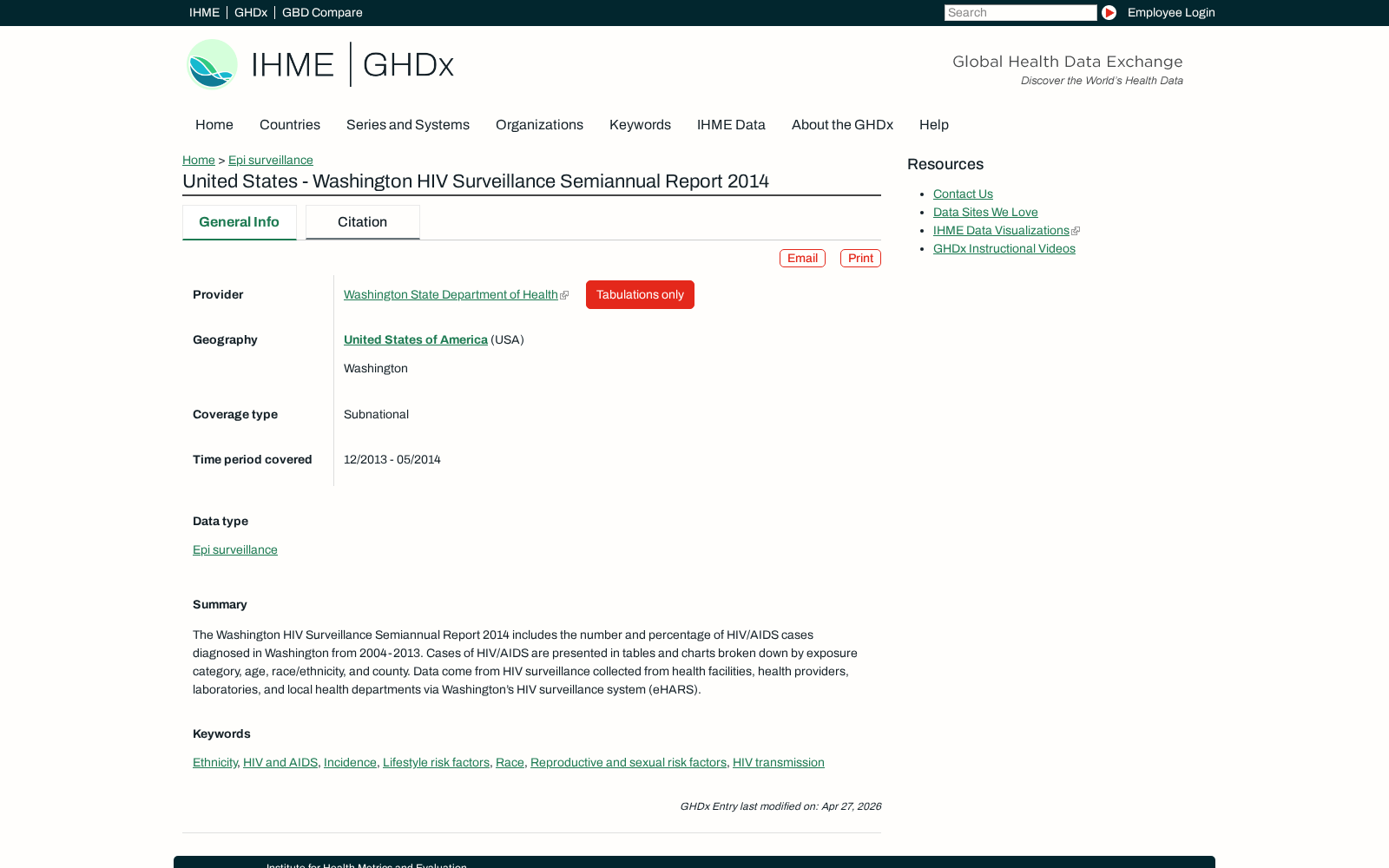Click Lifestyle risk factors keyword
1389x868 pixels.
click(x=436, y=763)
